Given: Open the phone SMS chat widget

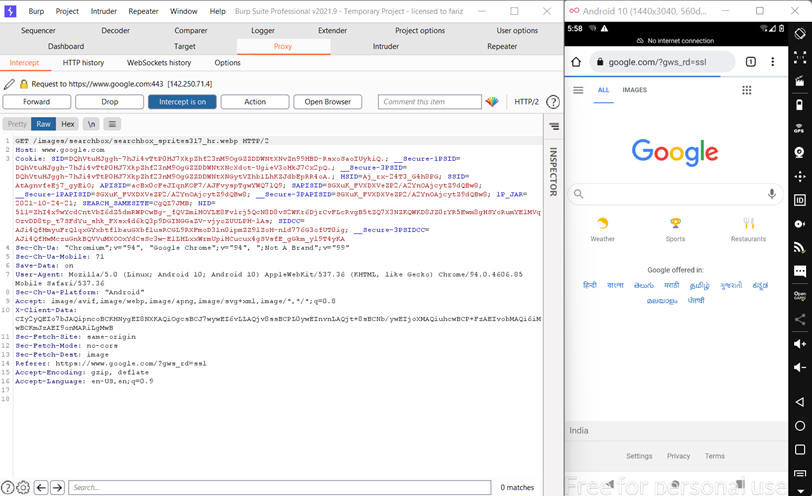Looking at the screenshot, I should (800, 271).
